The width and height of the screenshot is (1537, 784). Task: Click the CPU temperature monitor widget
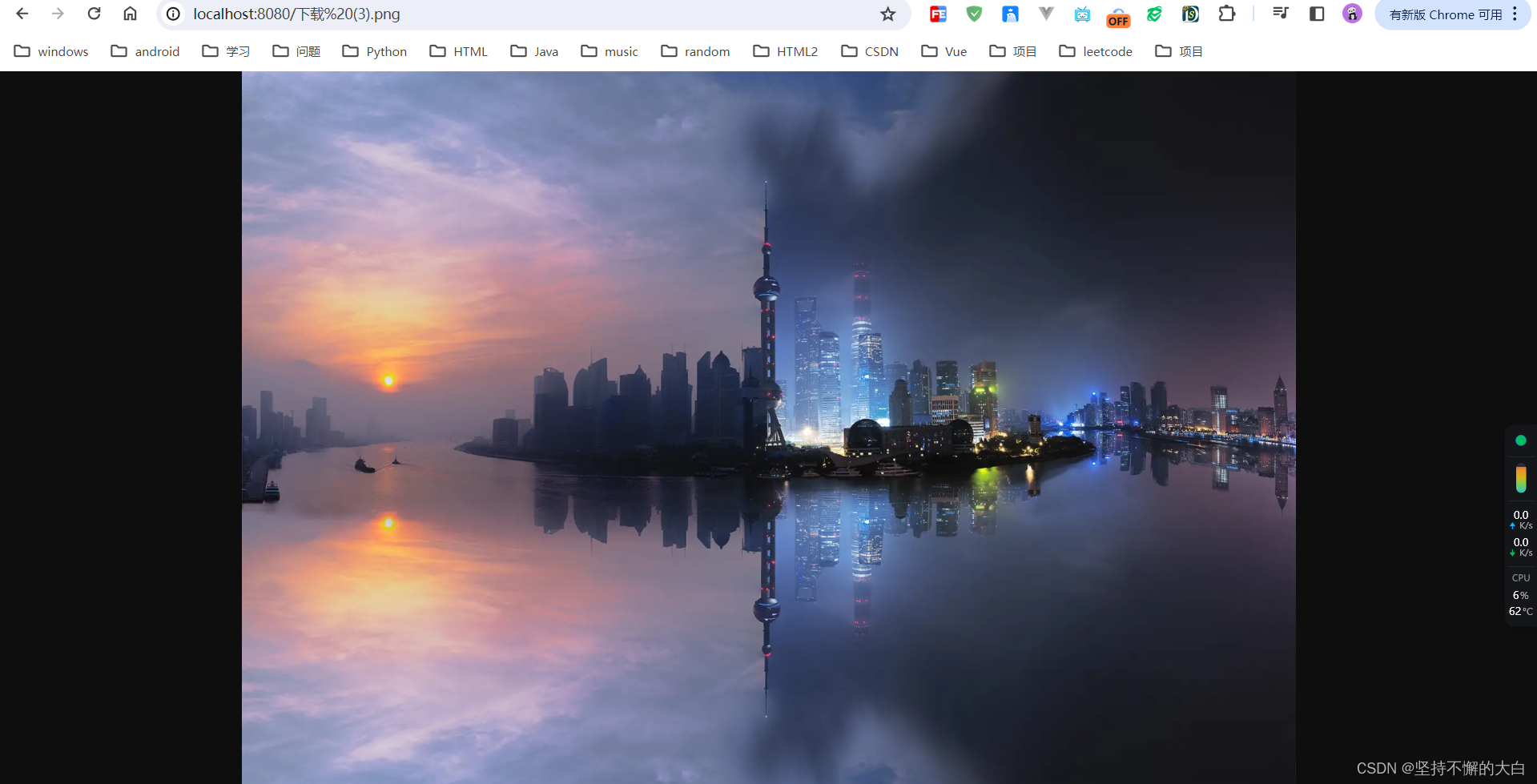coord(1519,611)
